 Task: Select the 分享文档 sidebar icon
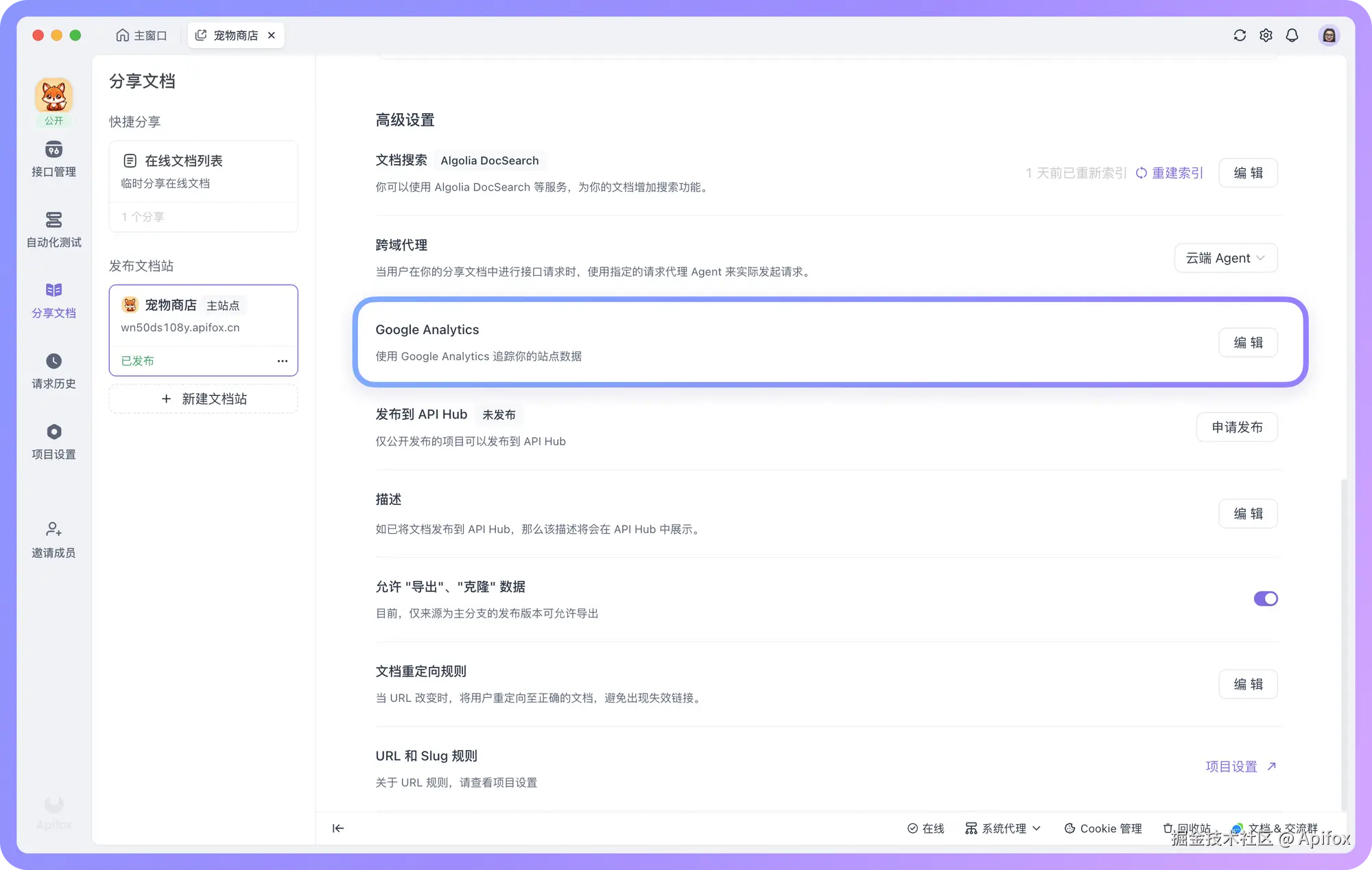tap(54, 301)
